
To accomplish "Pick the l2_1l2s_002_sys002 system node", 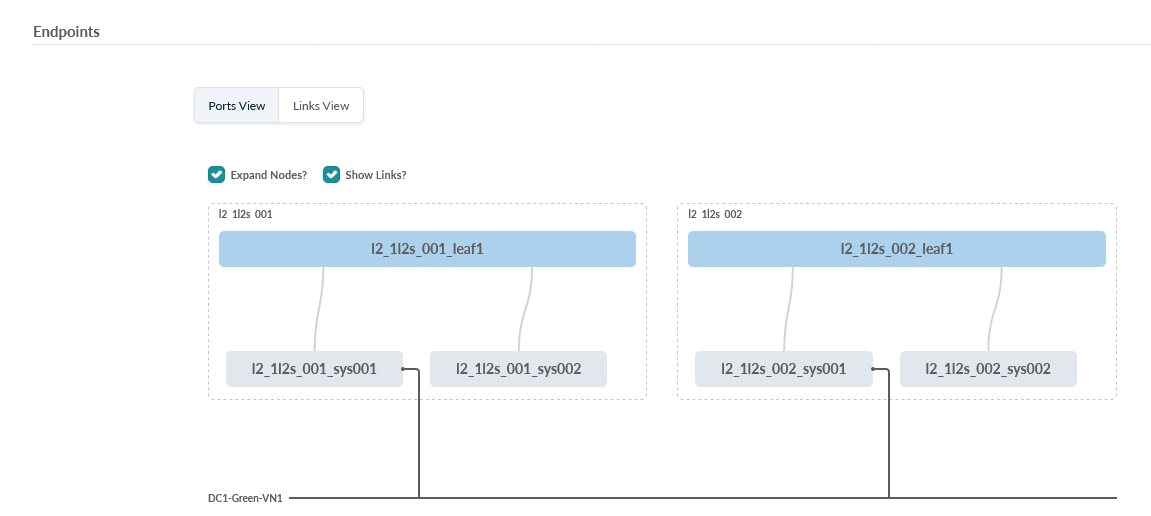I will click(x=988, y=369).
